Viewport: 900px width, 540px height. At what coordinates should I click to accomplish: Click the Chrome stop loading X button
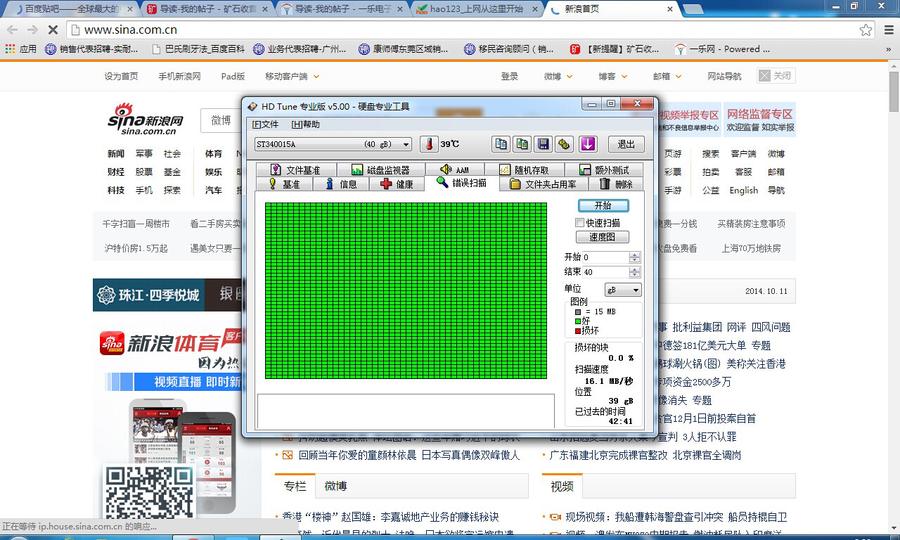click(52, 29)
